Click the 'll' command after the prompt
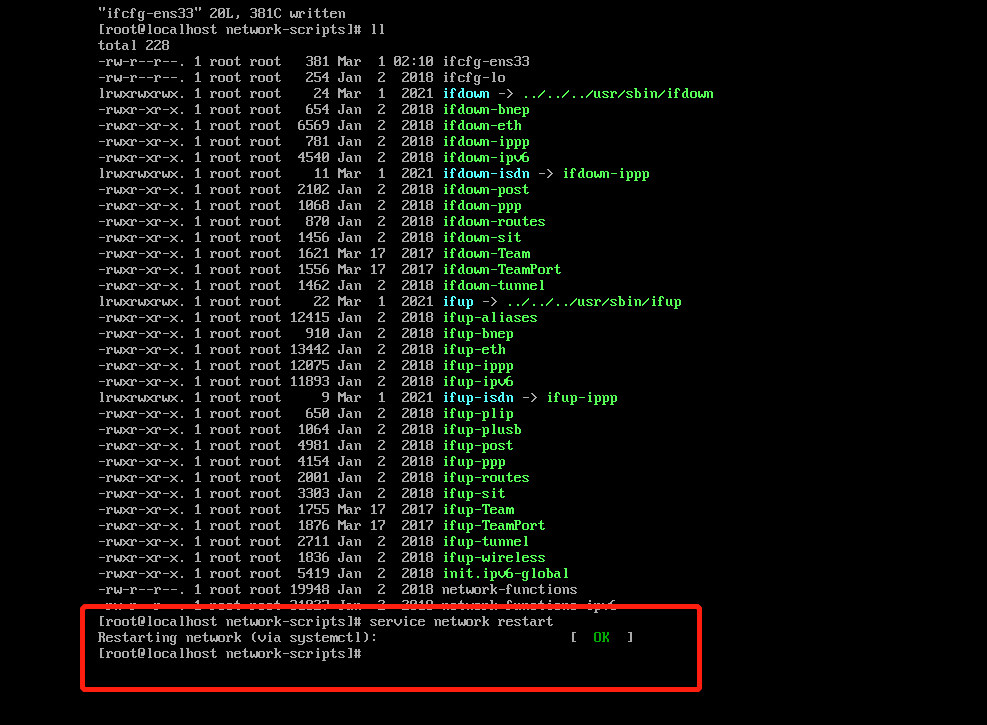The height and width of the screenshot is (725, 987). tap(378, 30)
